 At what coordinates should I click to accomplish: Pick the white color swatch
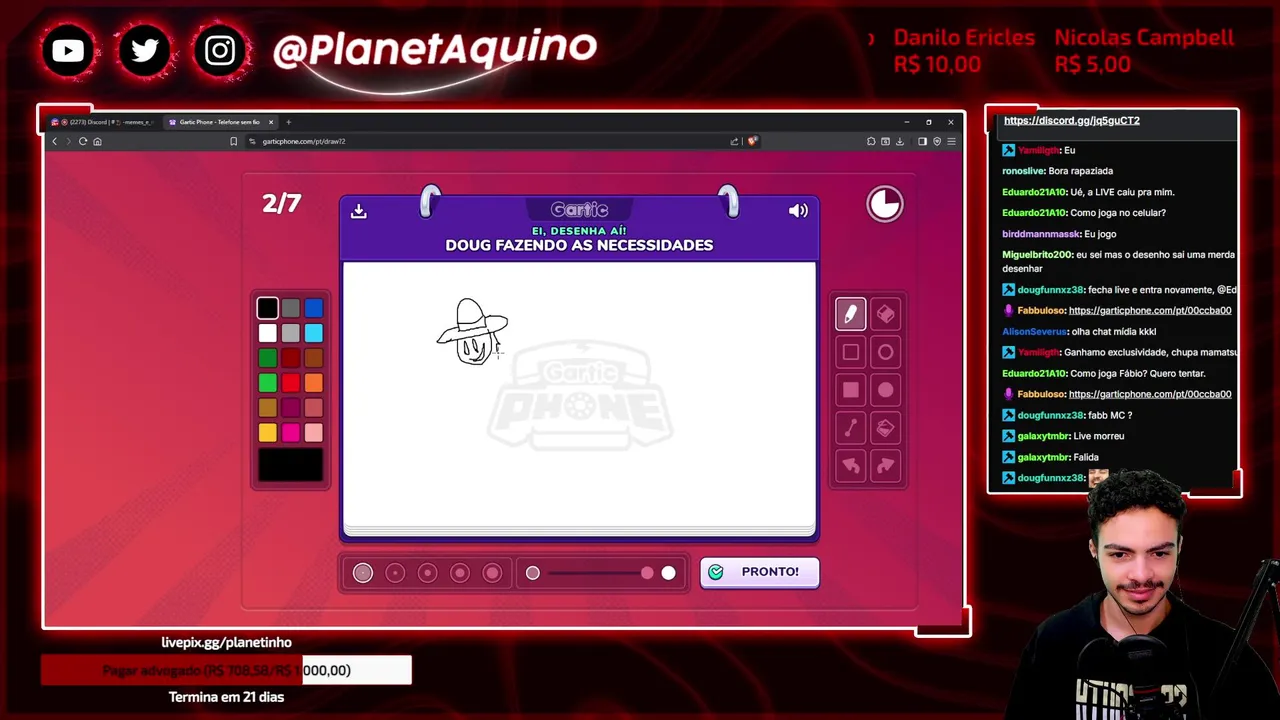coord(267,333)
